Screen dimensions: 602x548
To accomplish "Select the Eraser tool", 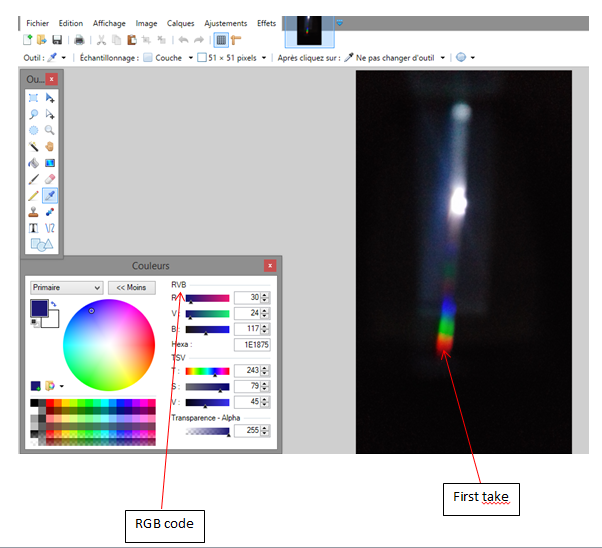I will coord(50,179).
